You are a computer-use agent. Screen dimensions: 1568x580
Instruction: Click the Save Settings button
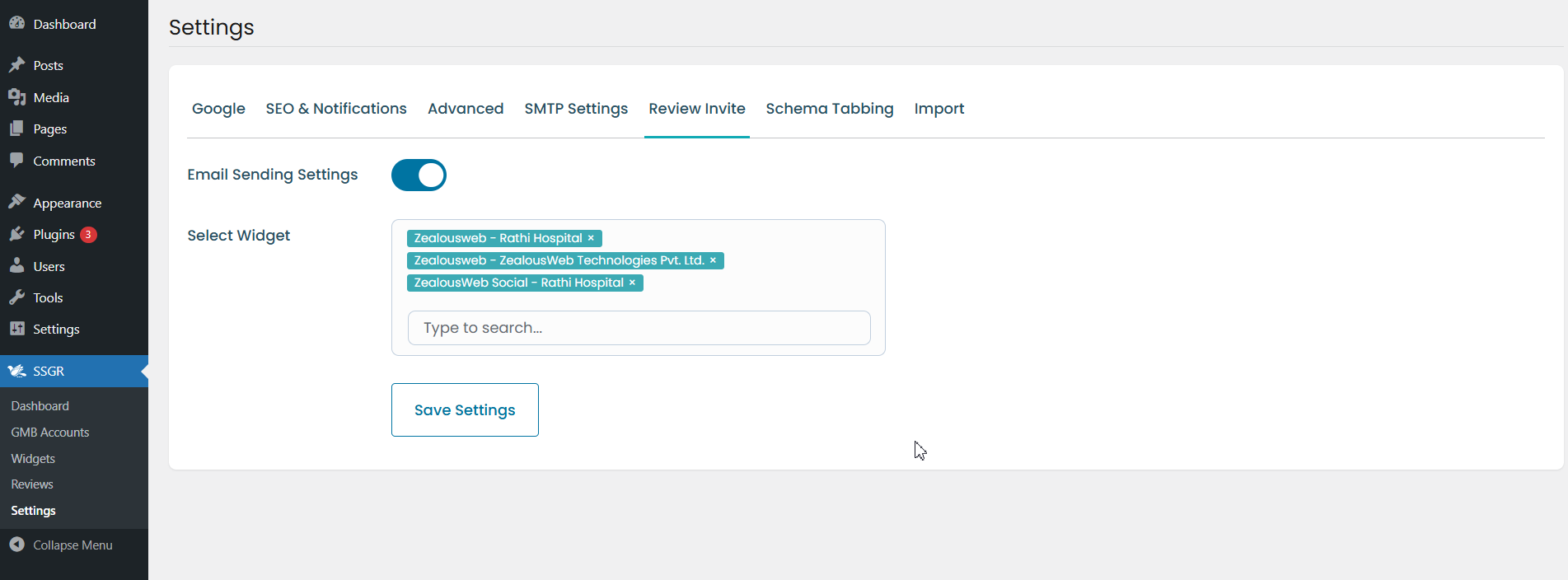coord(465,409)
